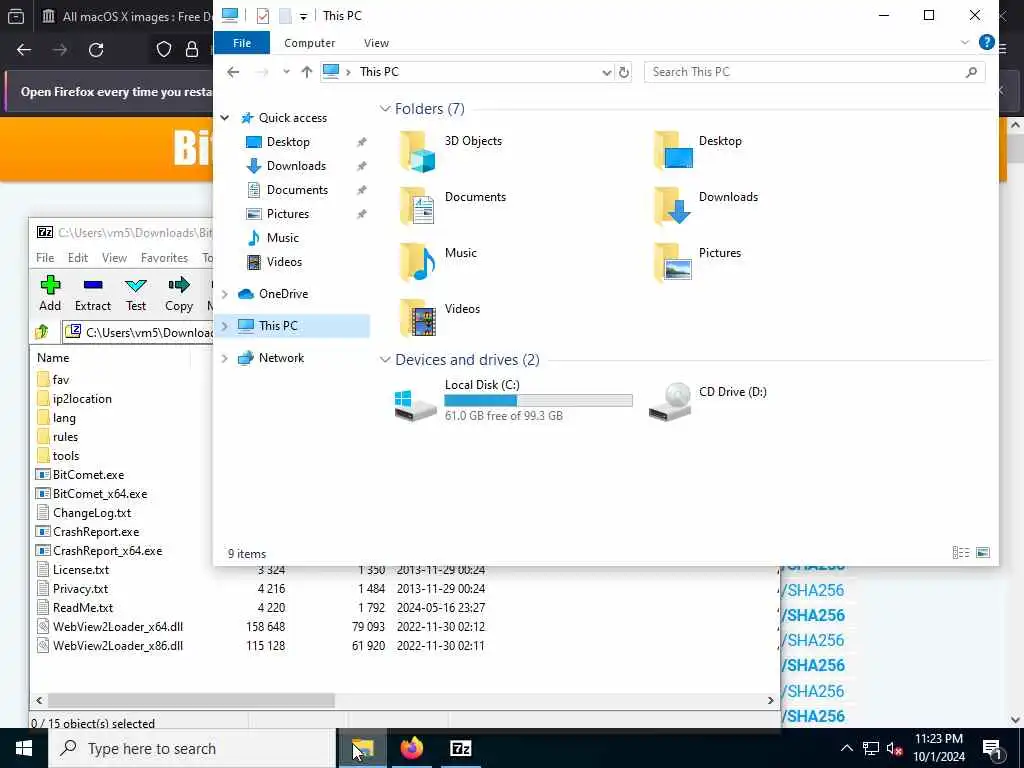Go back in Firefox
1024x768 pixels.
tap(24, 50)
